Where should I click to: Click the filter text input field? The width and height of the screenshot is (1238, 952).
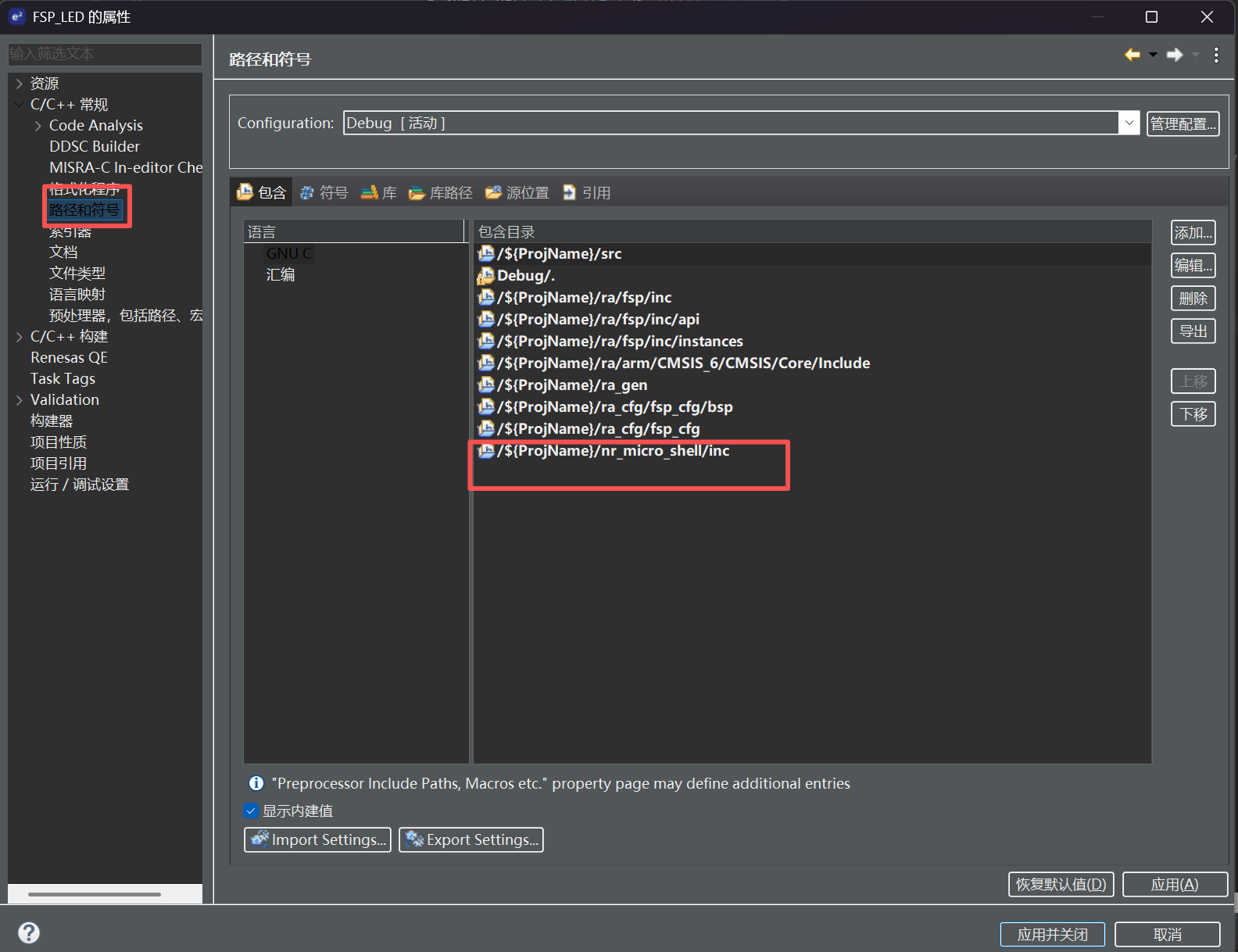point(105,54)
